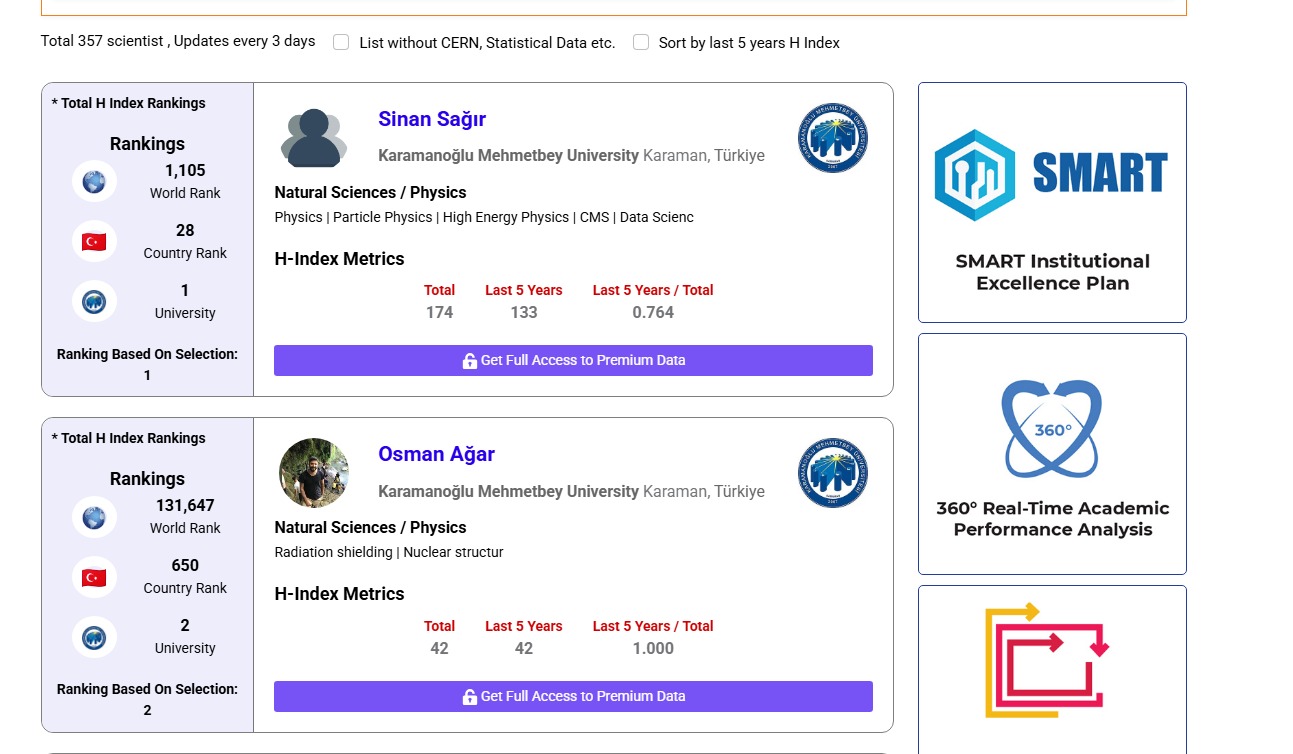This screenshot has width=1293, height=754.
Task: Click 'Total H Index Rankings' heading in second card
Action: pyautogui.click(x=128, y=438)
